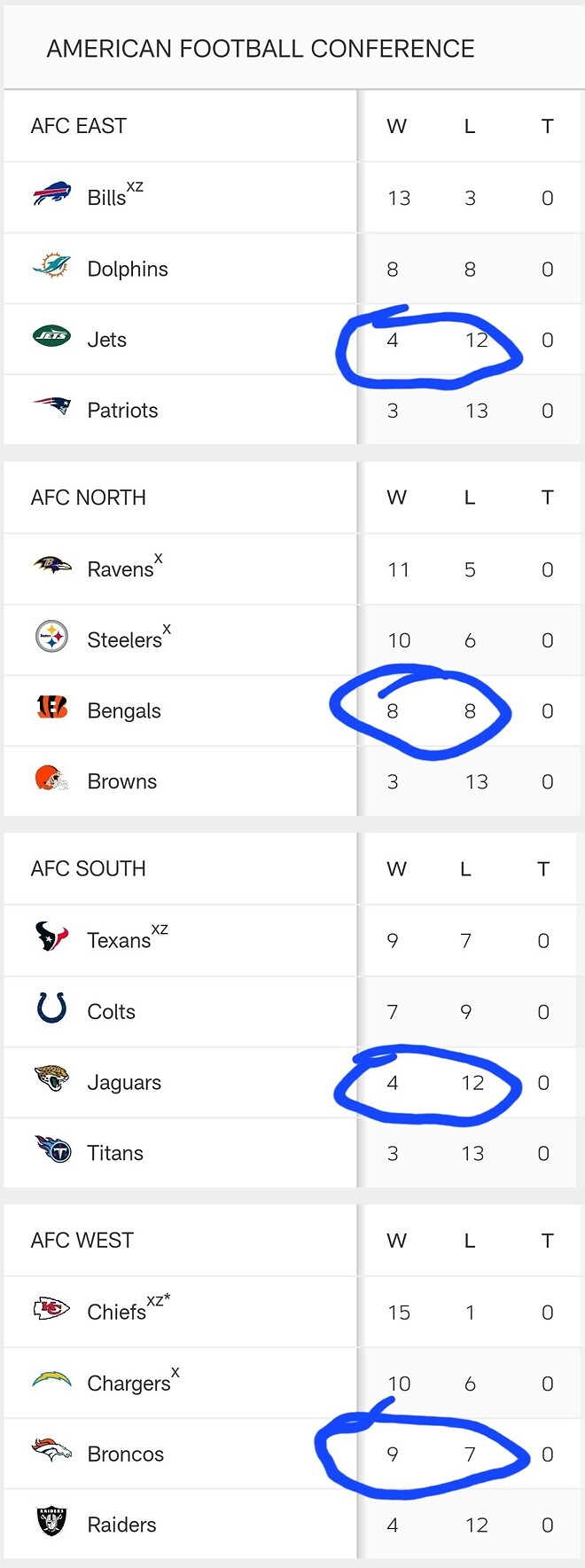Tap the Steelers logo icon
This screenshot has height=1568, width=585.
pos(51,636)
